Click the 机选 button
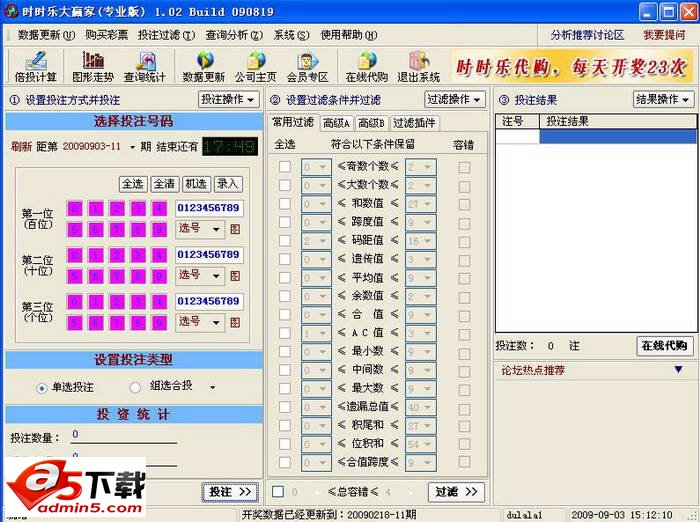Screen dimensions: 700x522 tap(196, 184)
